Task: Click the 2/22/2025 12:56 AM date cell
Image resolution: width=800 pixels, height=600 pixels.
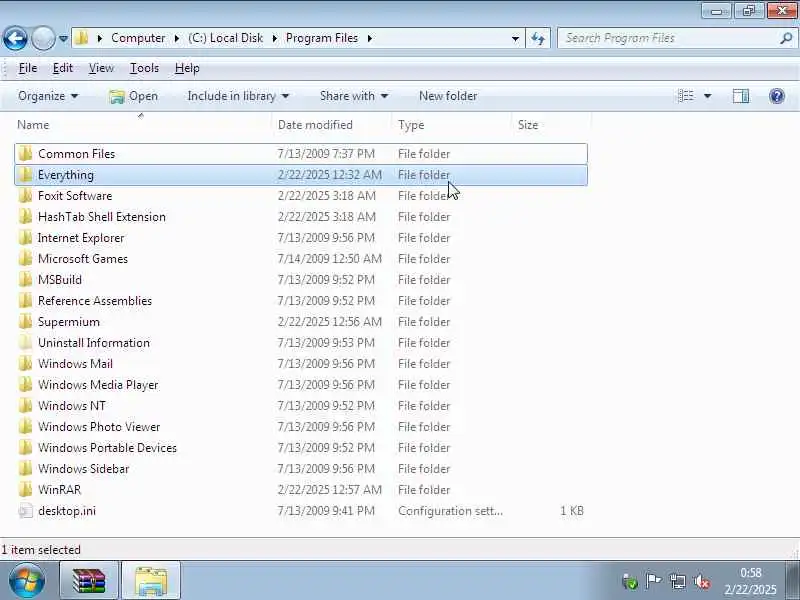Action: [330, 322]
